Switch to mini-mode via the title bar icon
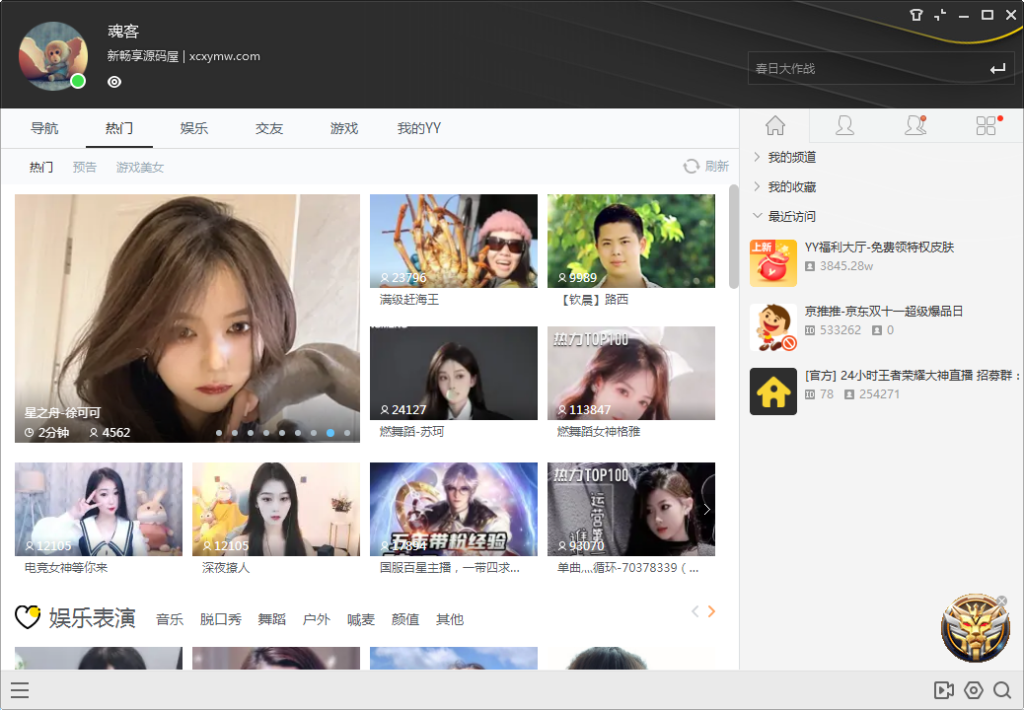The height and width of the screenshot is (710, 1024). [940, 15]
